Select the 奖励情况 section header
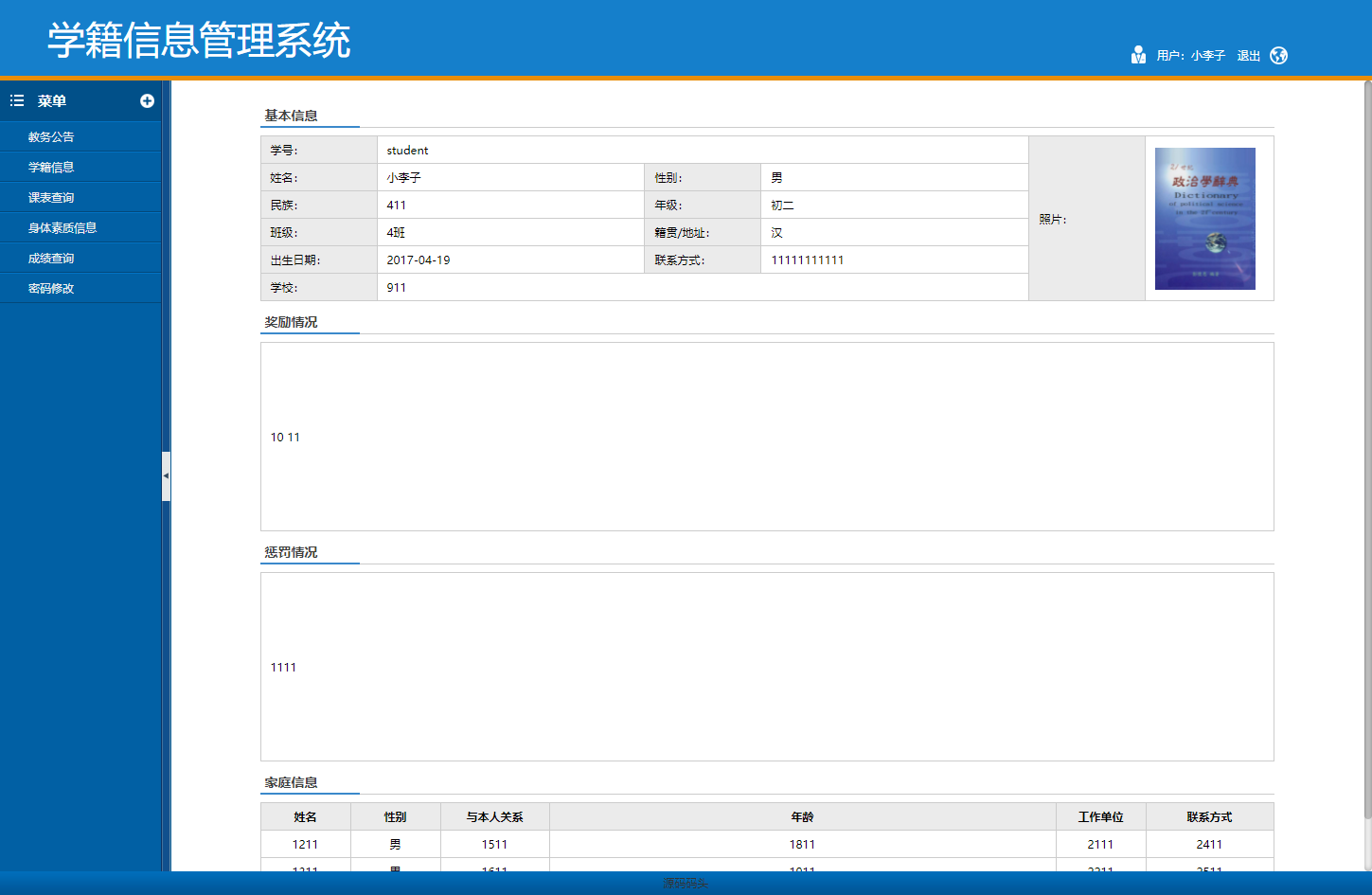The height and width of the screenshot is (895, 1372). coord(289,321)
